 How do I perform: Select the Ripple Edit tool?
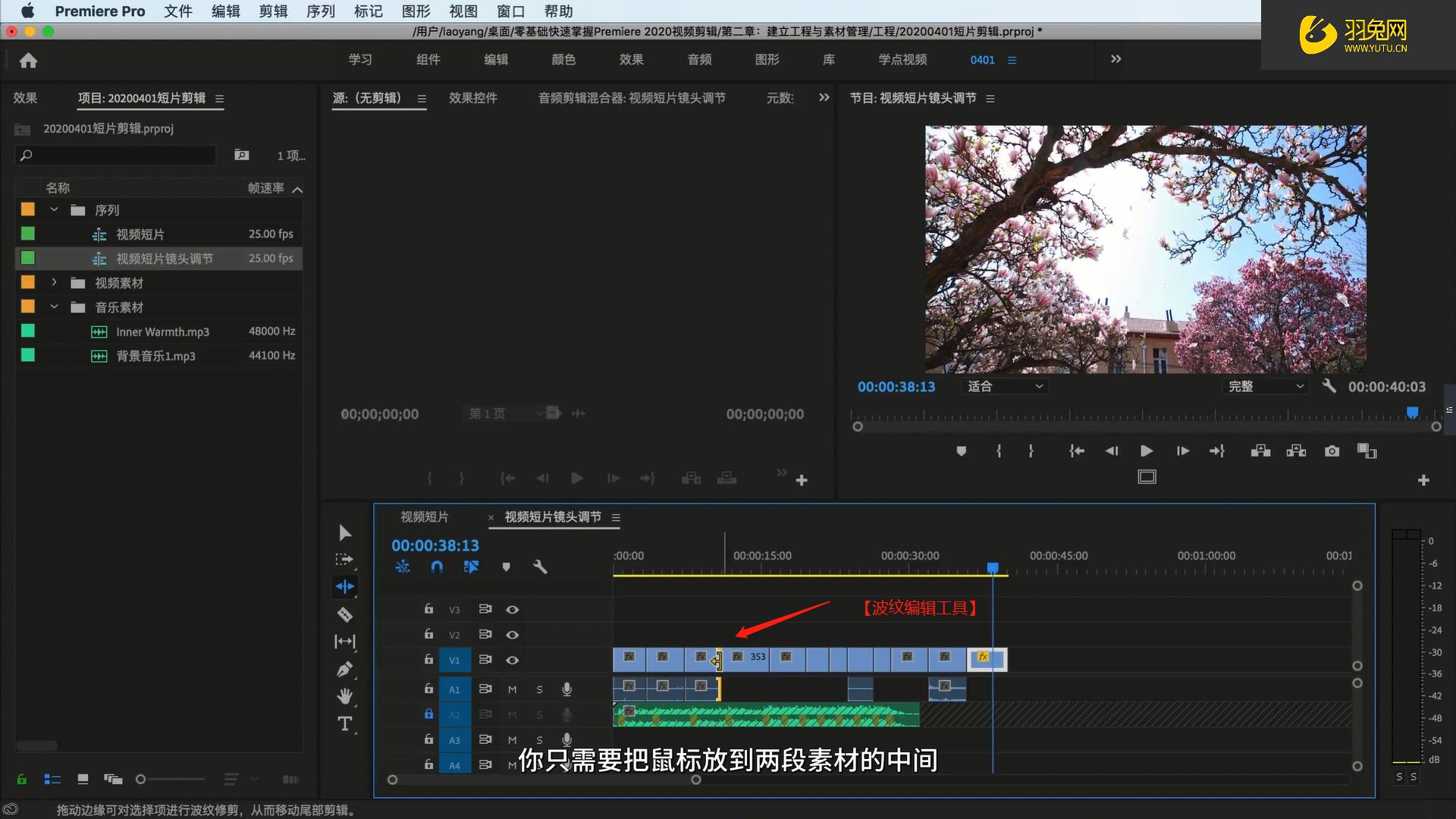pos(344,586)
